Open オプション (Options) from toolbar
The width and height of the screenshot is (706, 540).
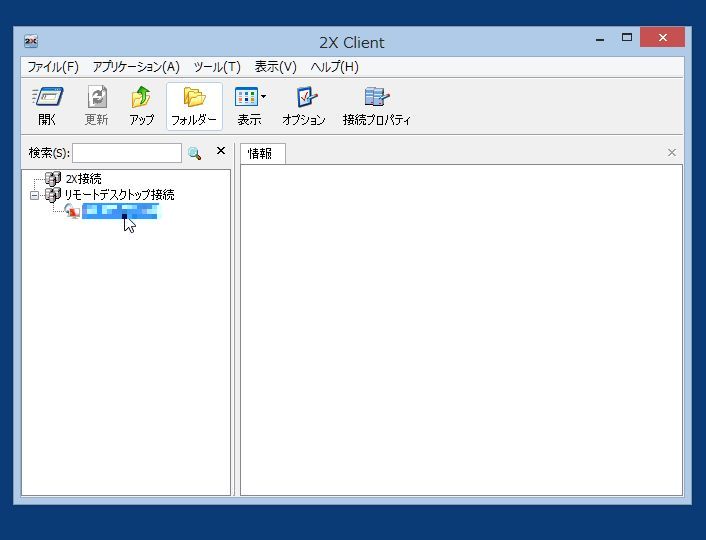pos(304,106)
